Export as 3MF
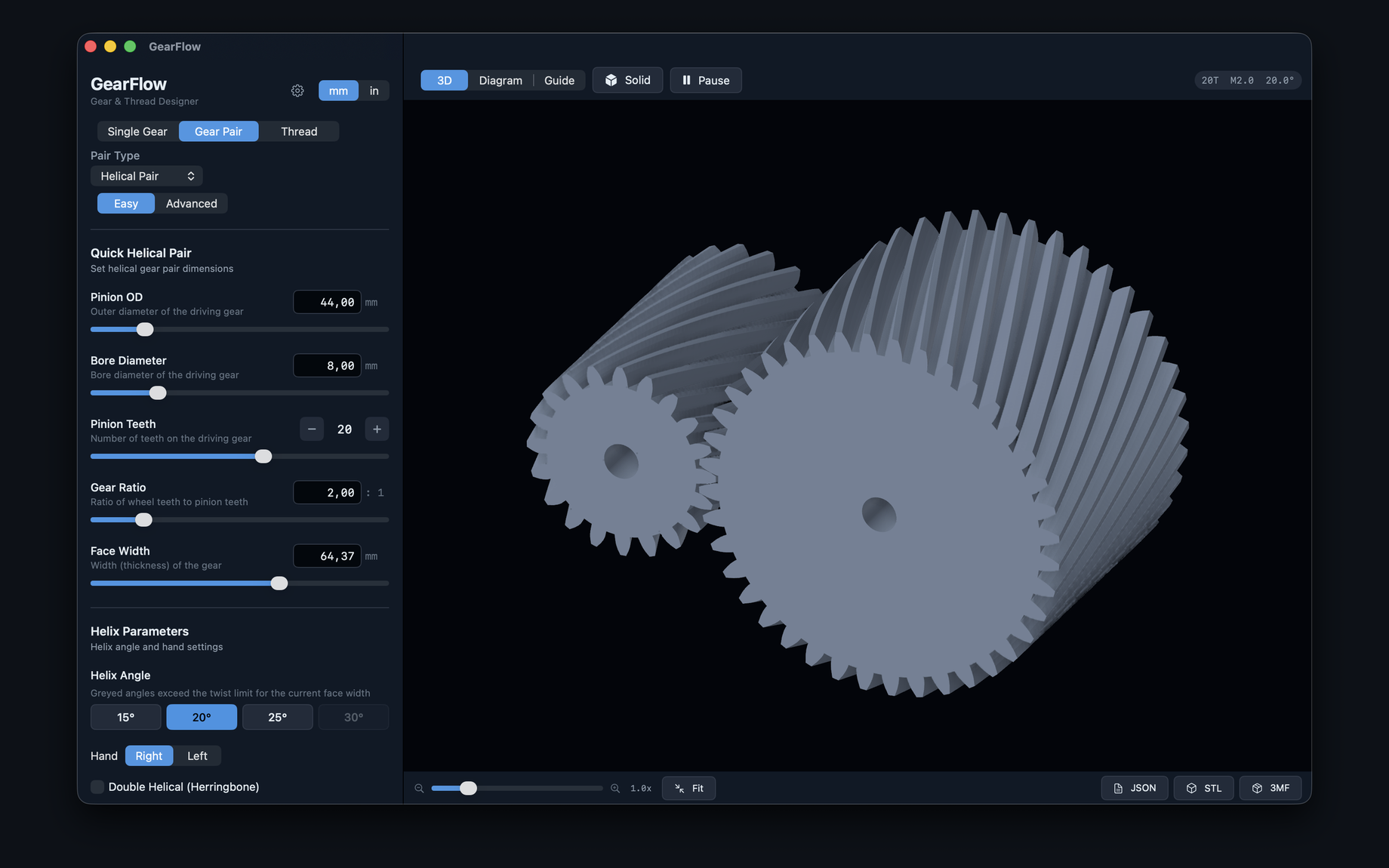Viewport: 1389px width, 868px height. click(x=1270, y=788)
